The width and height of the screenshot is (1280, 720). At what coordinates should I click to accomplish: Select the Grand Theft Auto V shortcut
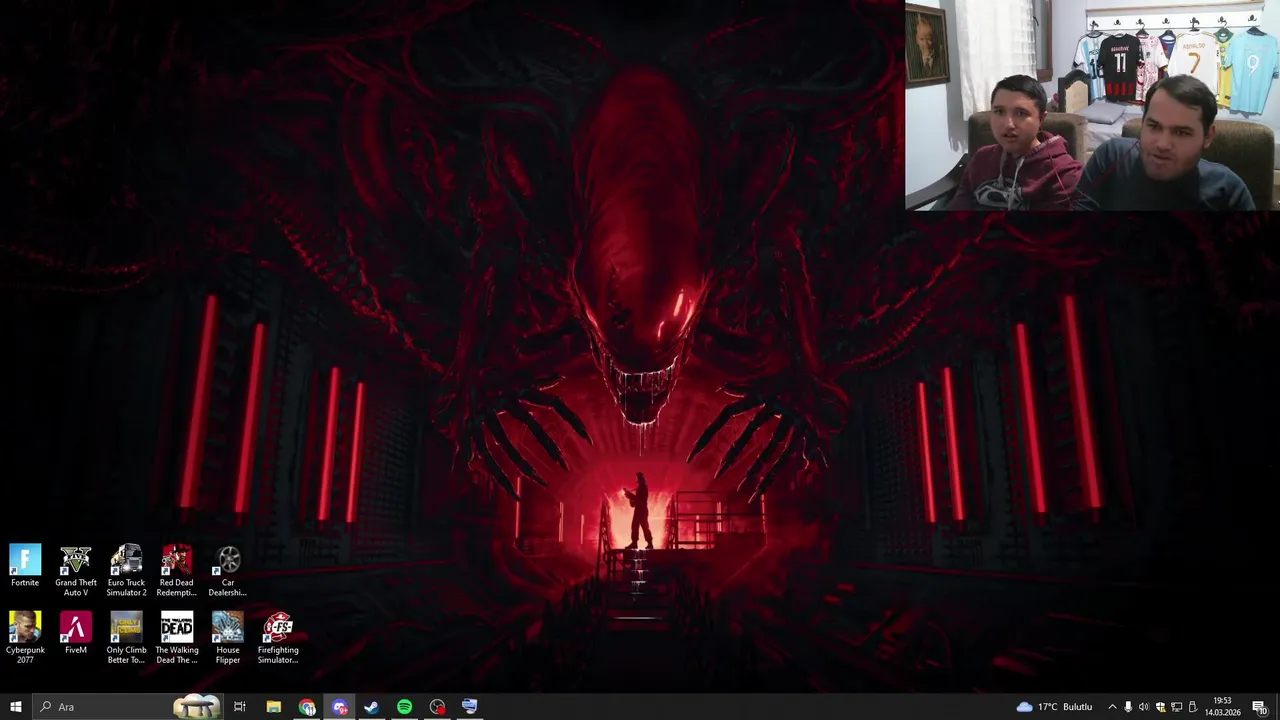(76, 571)
